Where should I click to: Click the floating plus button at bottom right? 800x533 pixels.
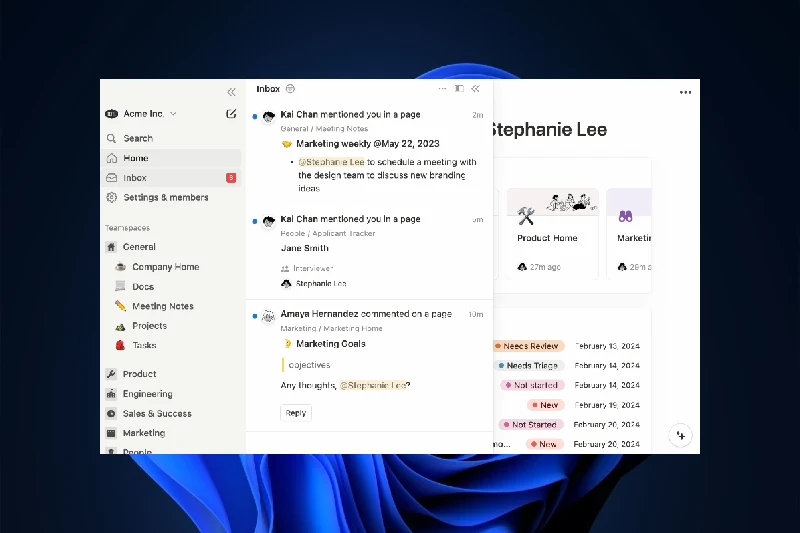pos(680,435)
